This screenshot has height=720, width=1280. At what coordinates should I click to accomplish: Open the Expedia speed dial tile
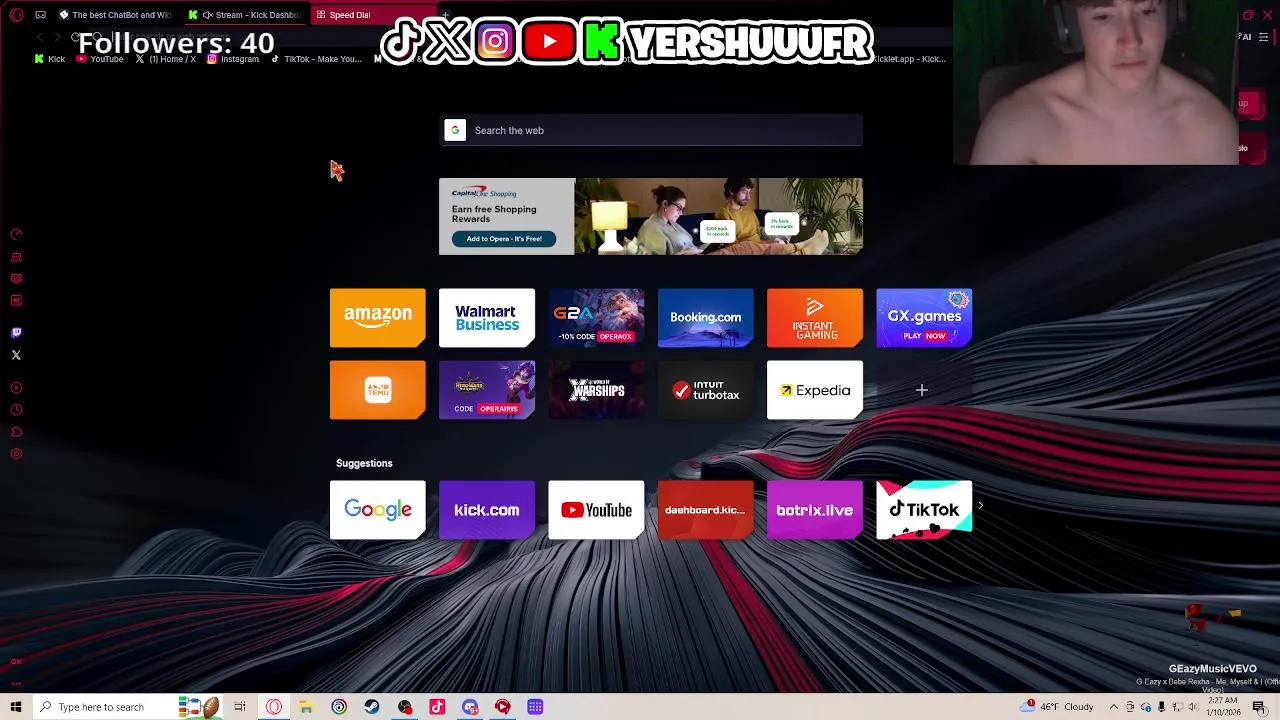point(815,390)
